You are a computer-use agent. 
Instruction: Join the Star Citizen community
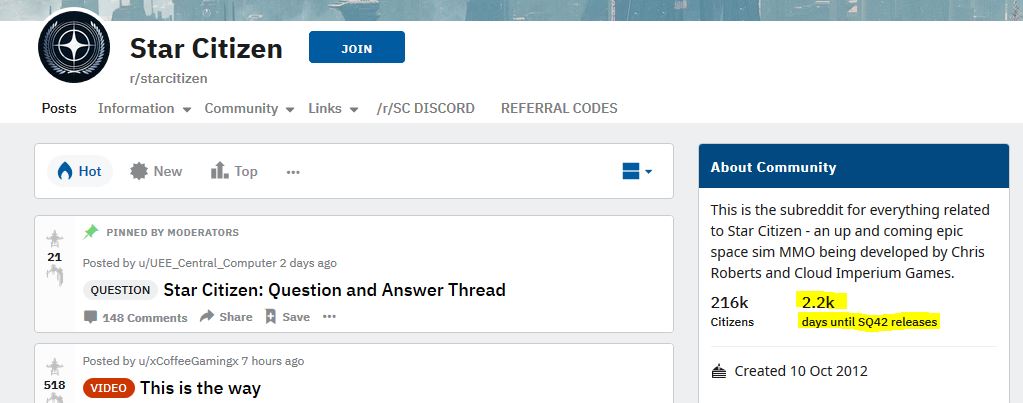tap(357, 48)
